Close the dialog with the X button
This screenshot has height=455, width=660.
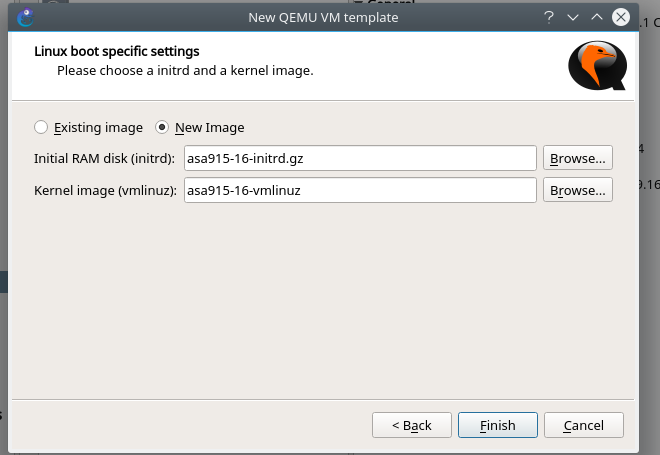[622, 17]
